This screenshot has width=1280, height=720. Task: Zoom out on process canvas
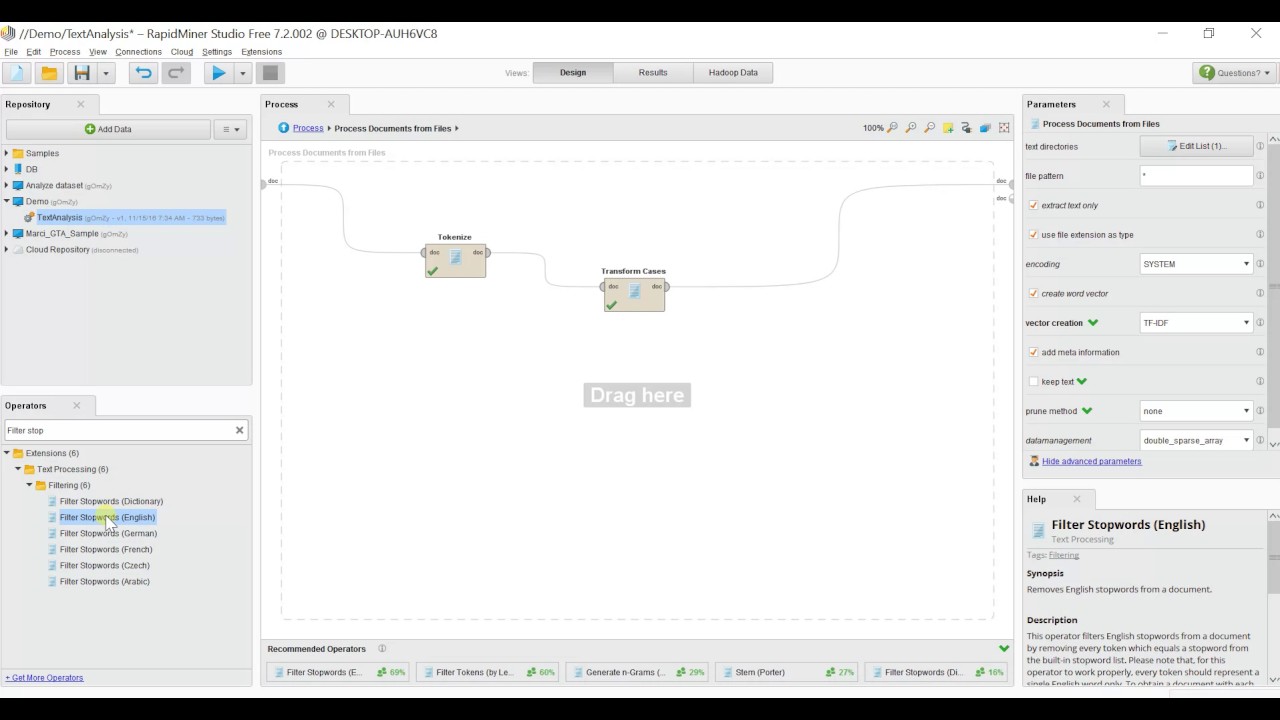[x=930, y=128]
